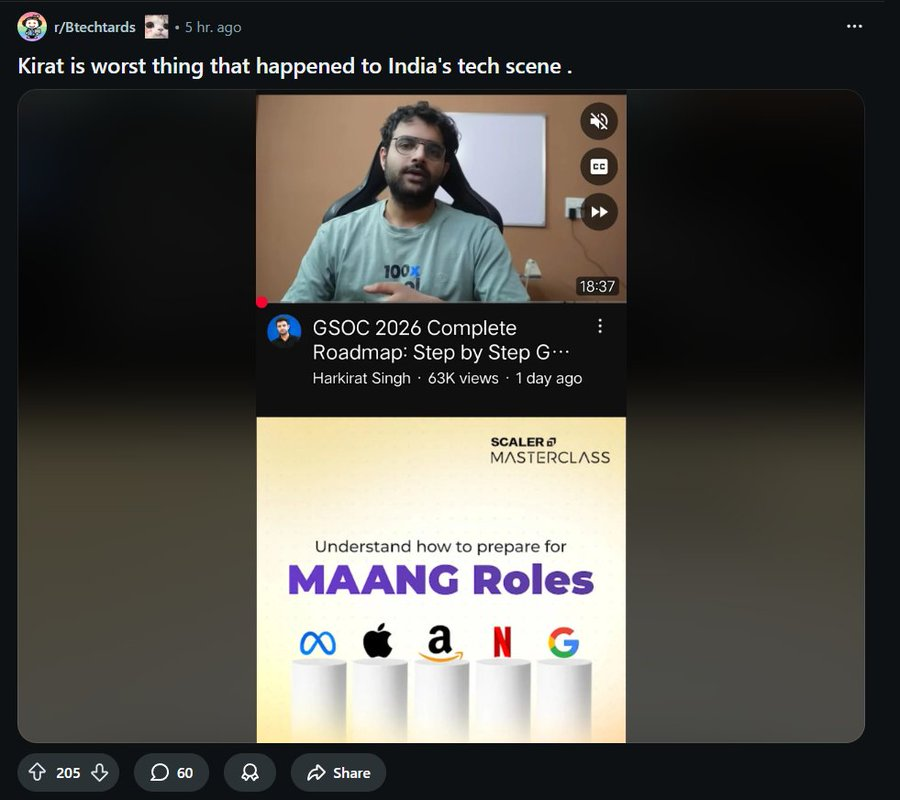Open the Harkirat Singh channel avatar

(x=284, y=331)
